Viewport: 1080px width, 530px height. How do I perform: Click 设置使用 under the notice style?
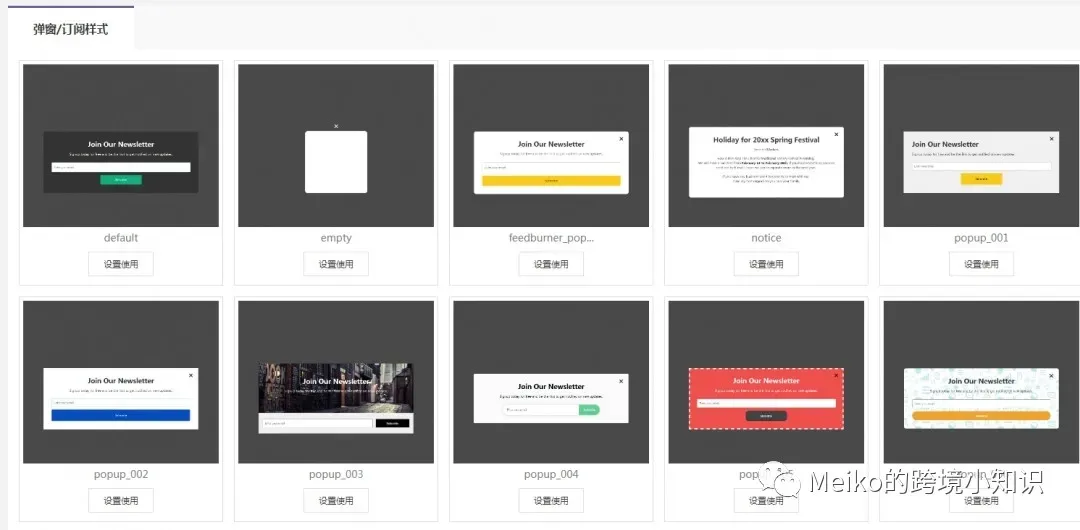[x=766, y=264]
